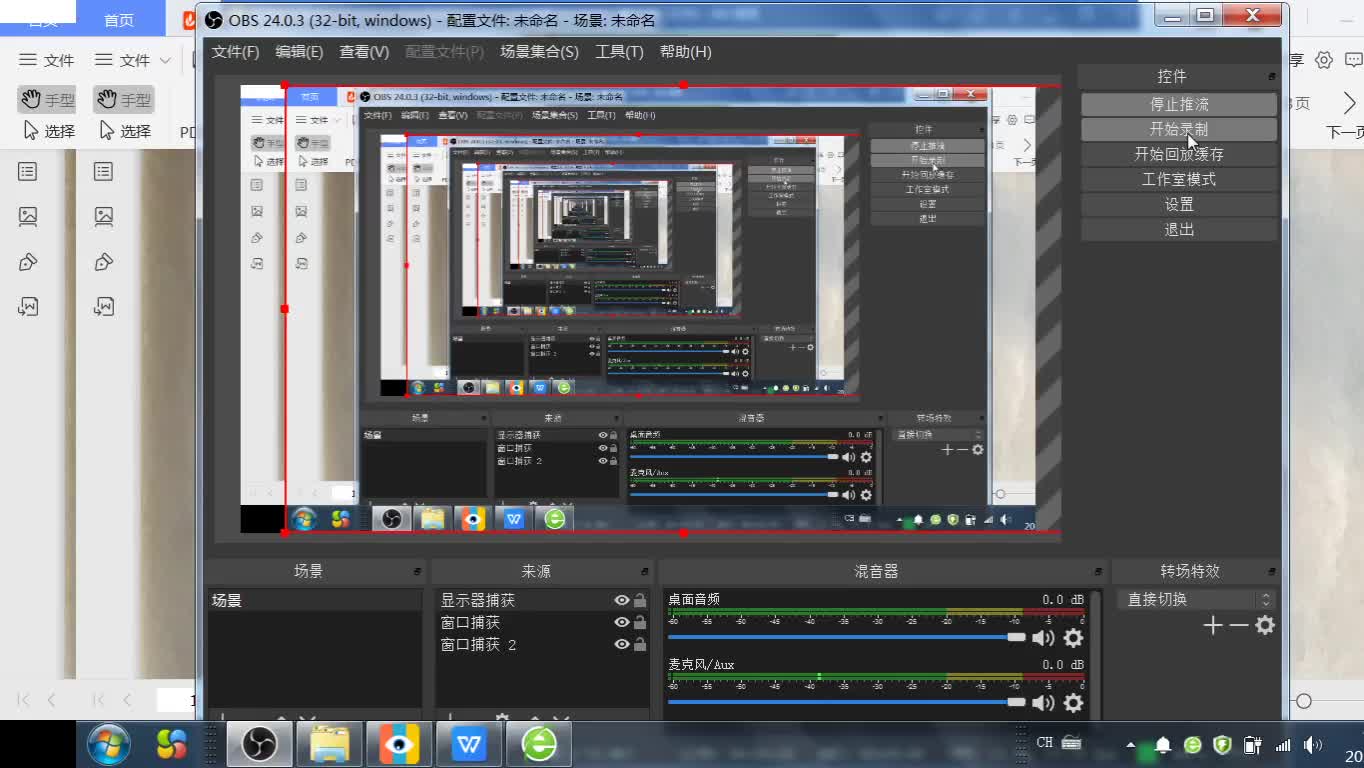Add a transition with the plus icon
This screenshot has height=768, width=1364.
[1213, 625]
